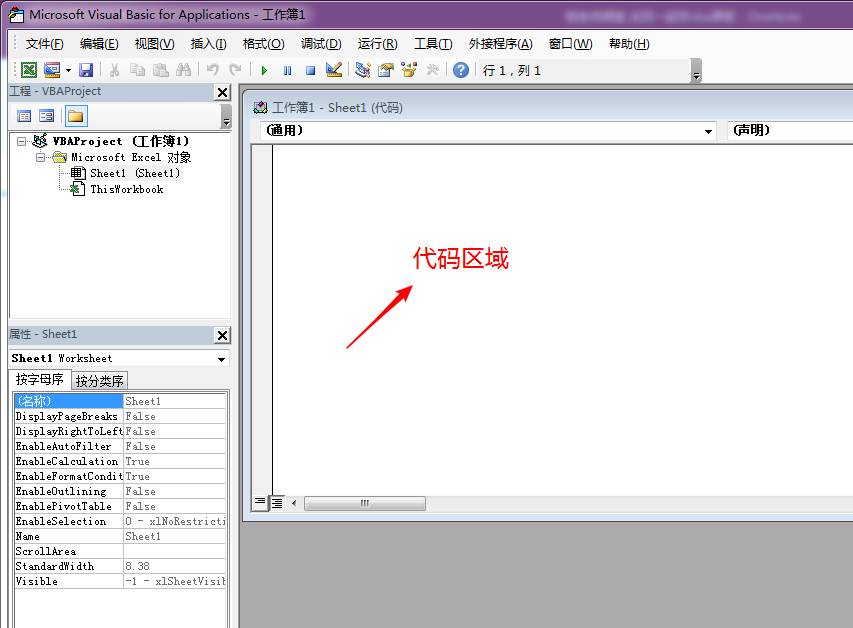Click the code window horizontal scrollbar thumb

point(364,503)
